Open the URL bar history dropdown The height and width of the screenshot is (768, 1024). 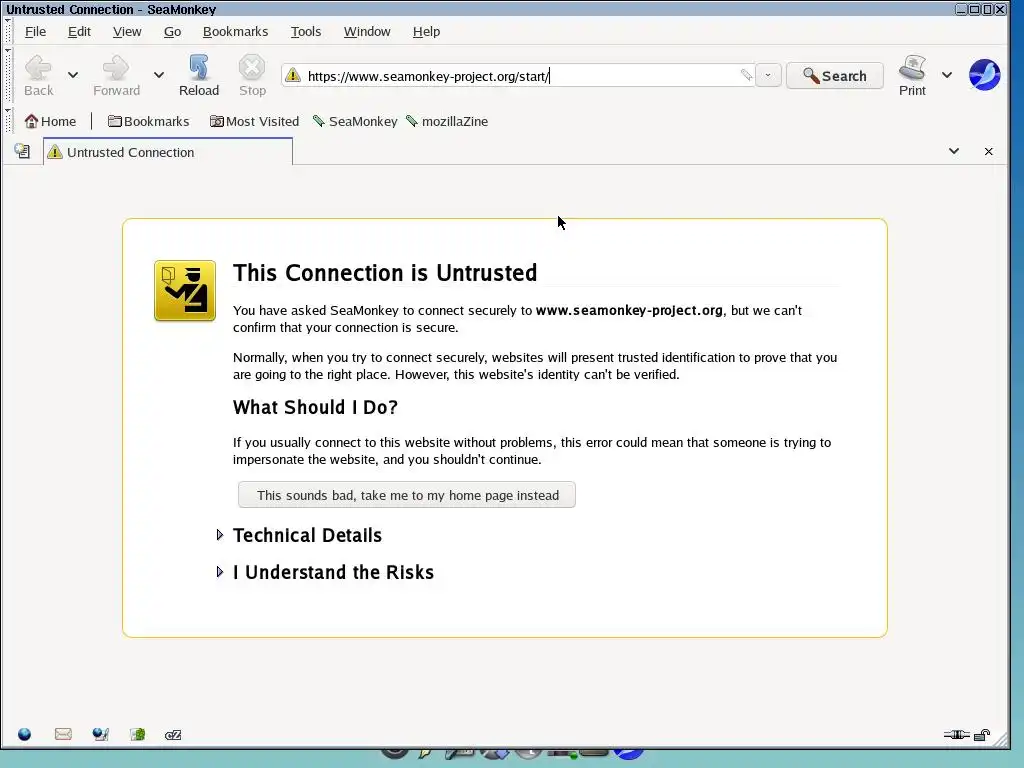pyautogui.click(x=768, y=75)
